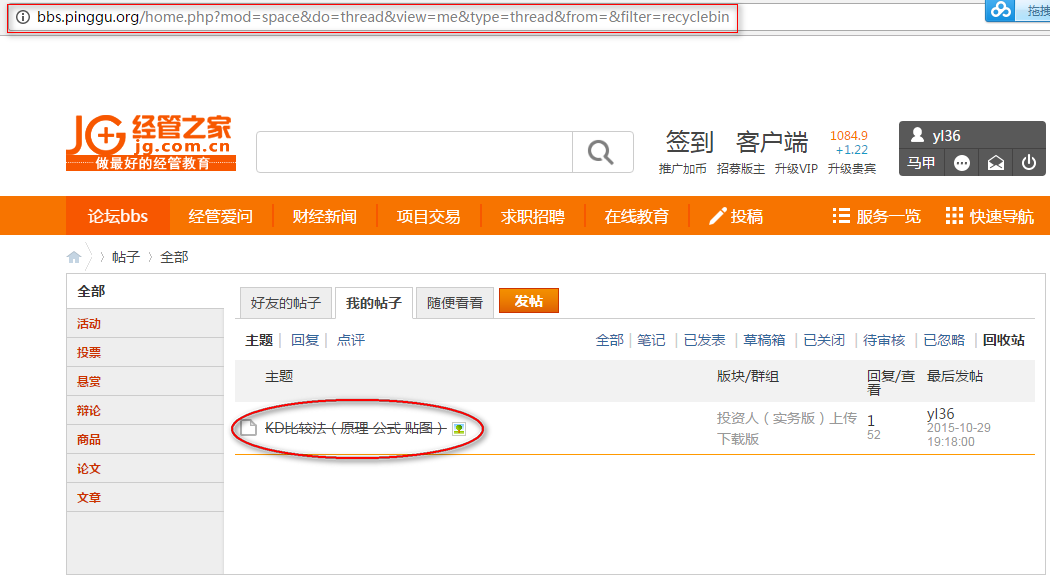1050x582 pixels.
Task: Click the pencil 投稿 nav item
Action: [737, 216]
